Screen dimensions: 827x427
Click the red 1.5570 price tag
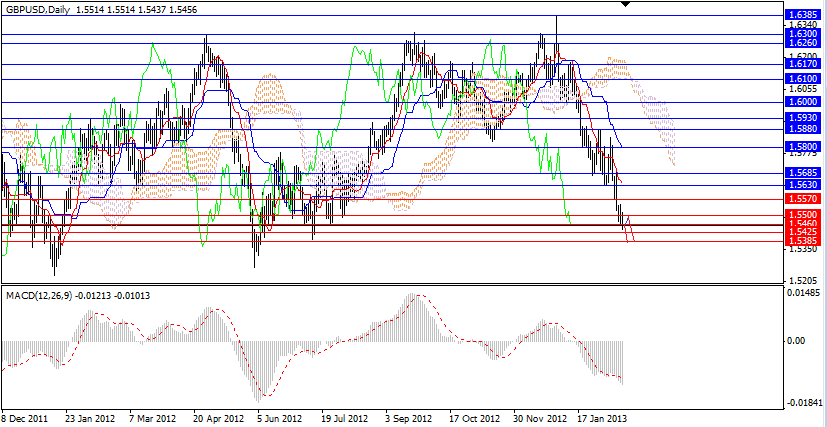pos(803,198)
